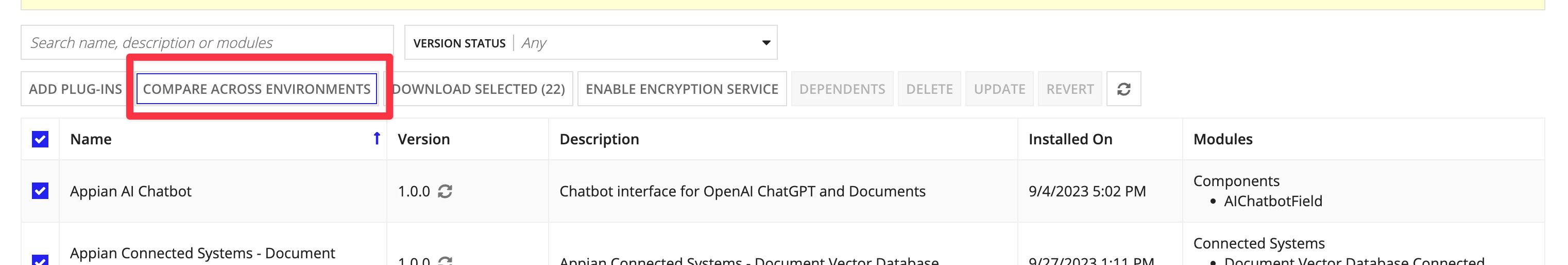
Task: Sort table by Installed On column header
Action: pyautogui.click(x=1070, y=139)
